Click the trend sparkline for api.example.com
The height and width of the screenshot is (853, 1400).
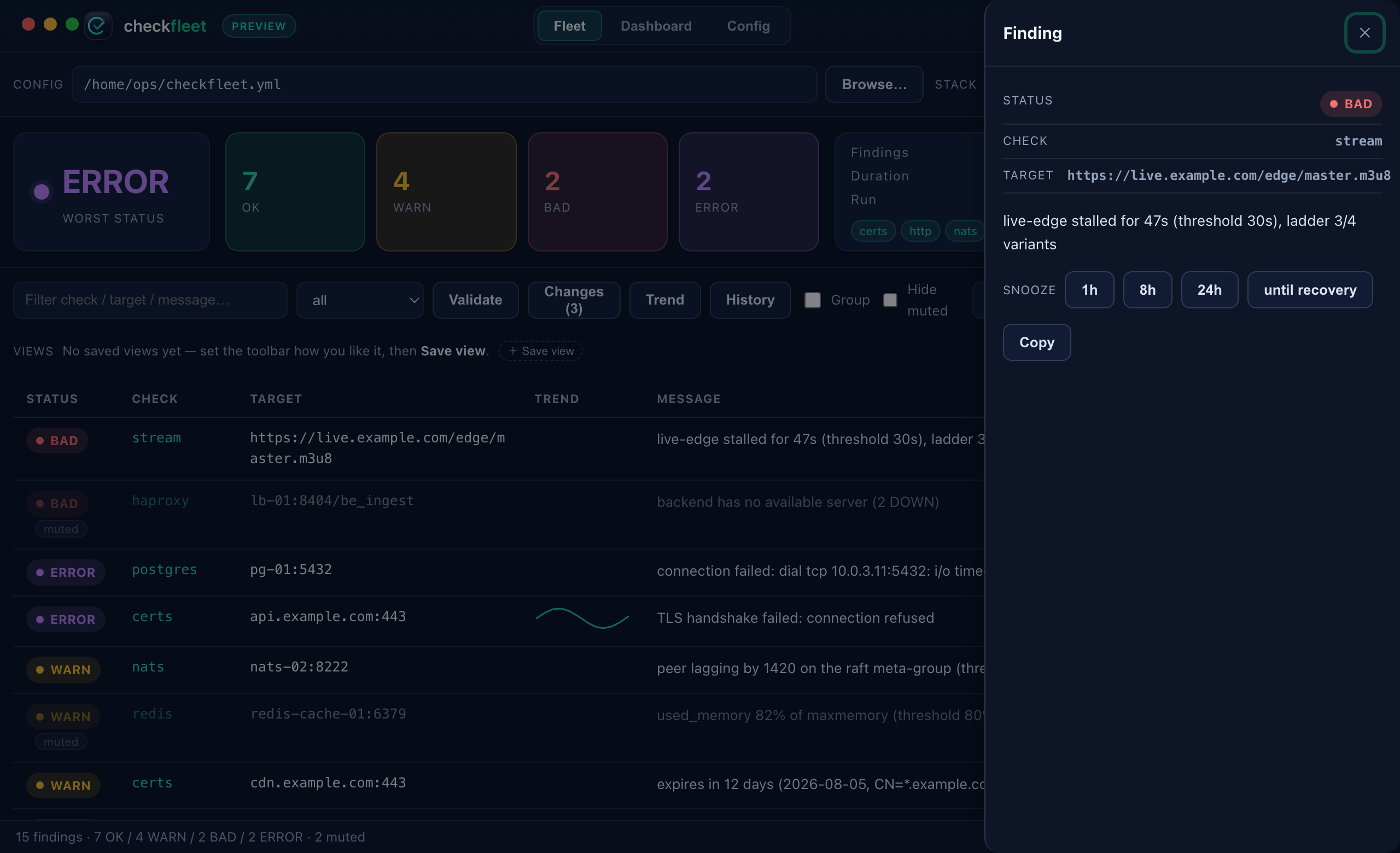click(582, 618)
